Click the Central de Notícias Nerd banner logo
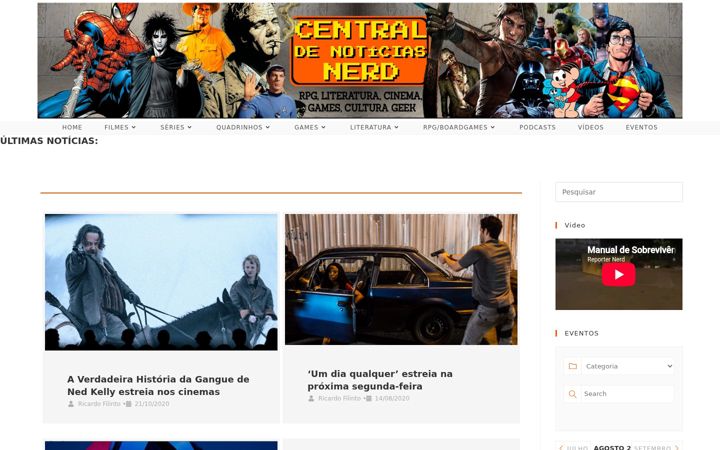The height and width of the screenshot is (450, 720). pyautogui.click(x=360, y=61)
